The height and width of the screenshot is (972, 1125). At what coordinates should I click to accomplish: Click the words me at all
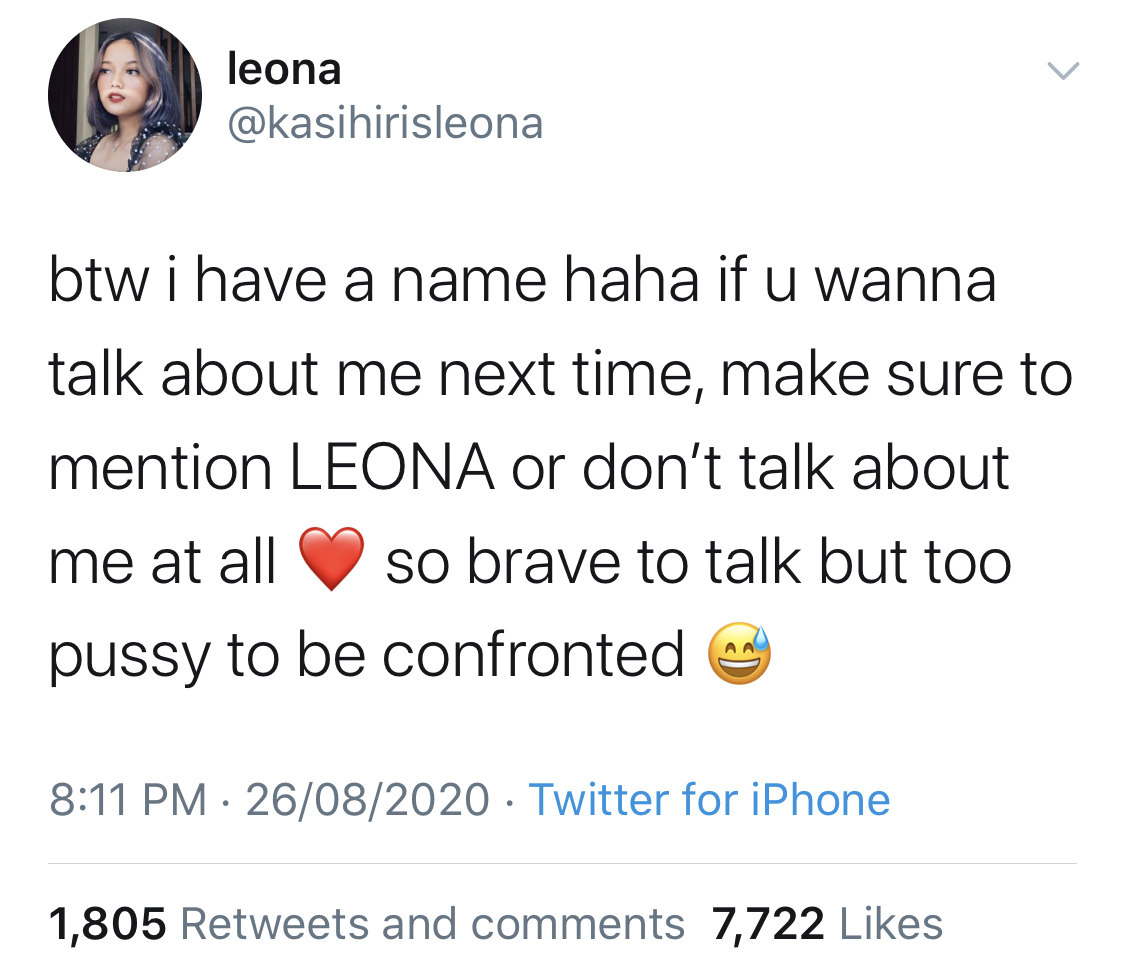162,561
